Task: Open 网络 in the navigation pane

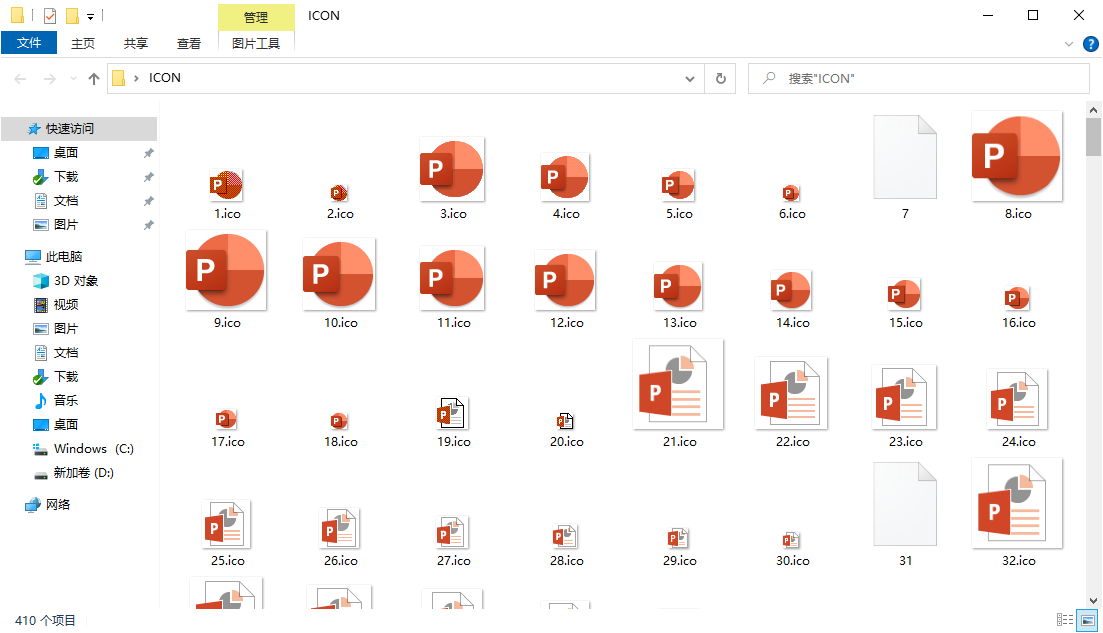Action: pyautogui.click(x=58, y=504)
